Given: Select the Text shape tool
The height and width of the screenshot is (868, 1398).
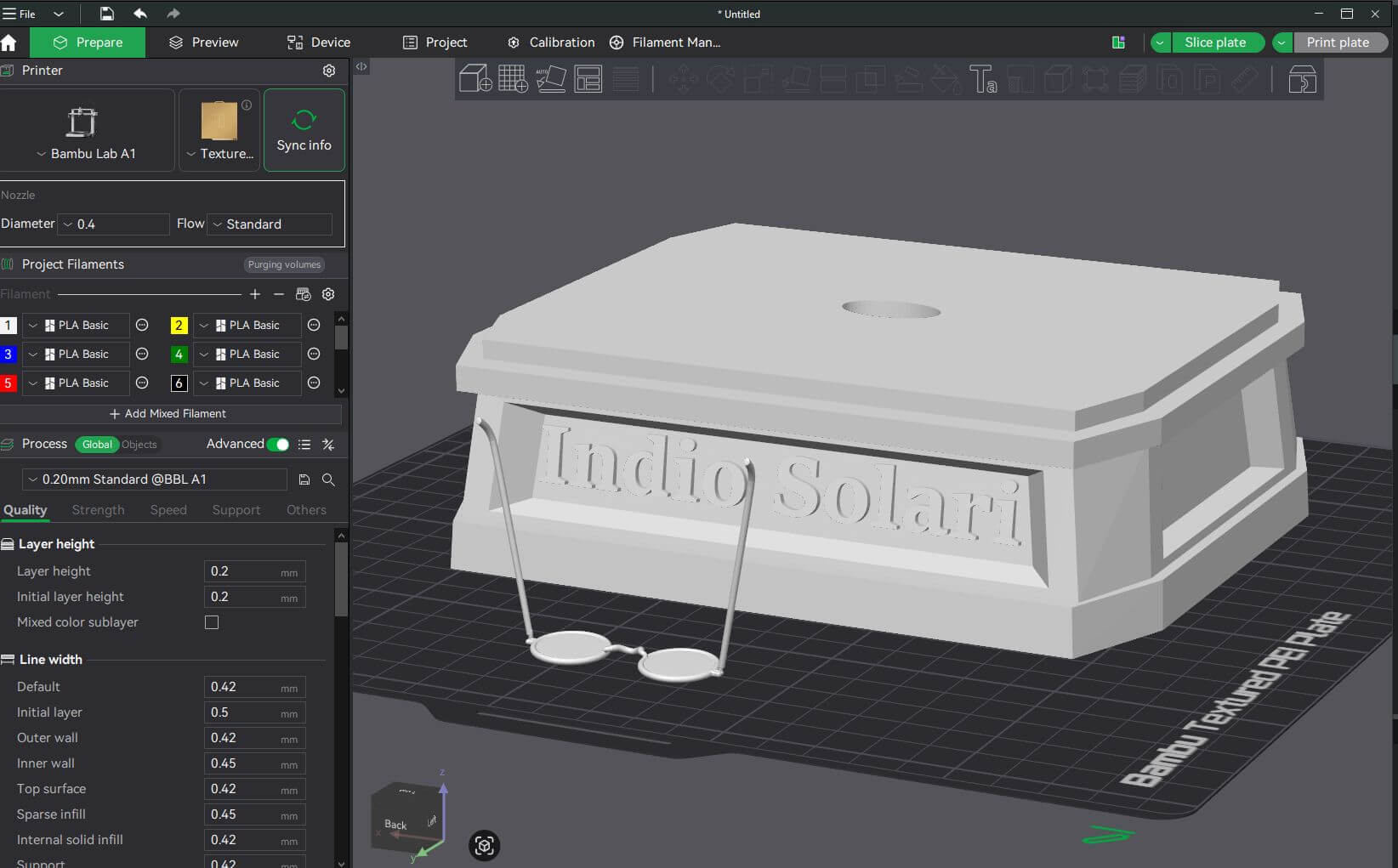Looking at the screenshot, I should [x=982, y=79].
